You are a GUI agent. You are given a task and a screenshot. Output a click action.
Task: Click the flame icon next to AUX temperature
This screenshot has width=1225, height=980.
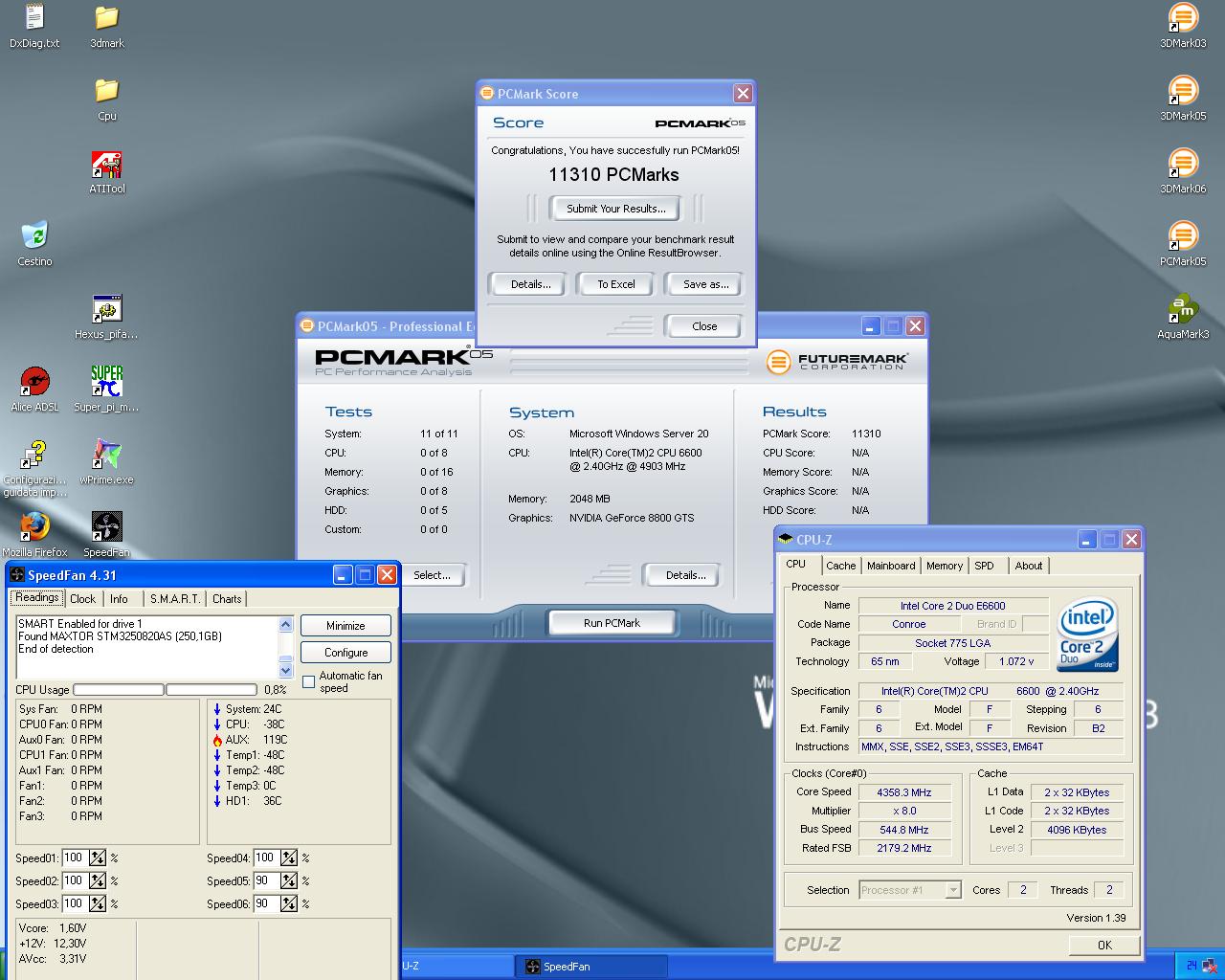click(x=217, y=740)
